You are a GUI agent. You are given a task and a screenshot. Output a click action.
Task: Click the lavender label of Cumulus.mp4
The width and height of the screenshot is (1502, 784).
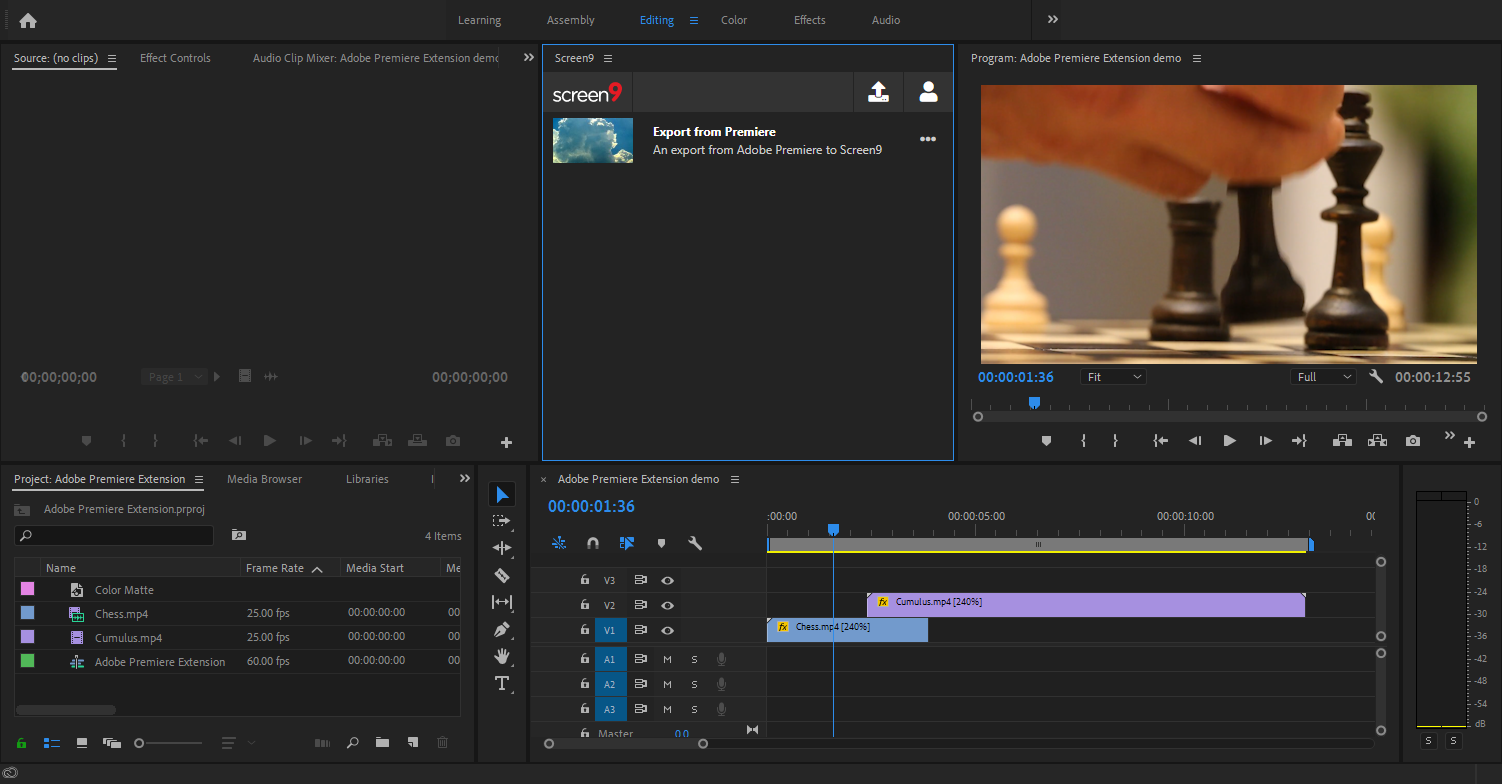pyautogui.click(x=27, y=637)
